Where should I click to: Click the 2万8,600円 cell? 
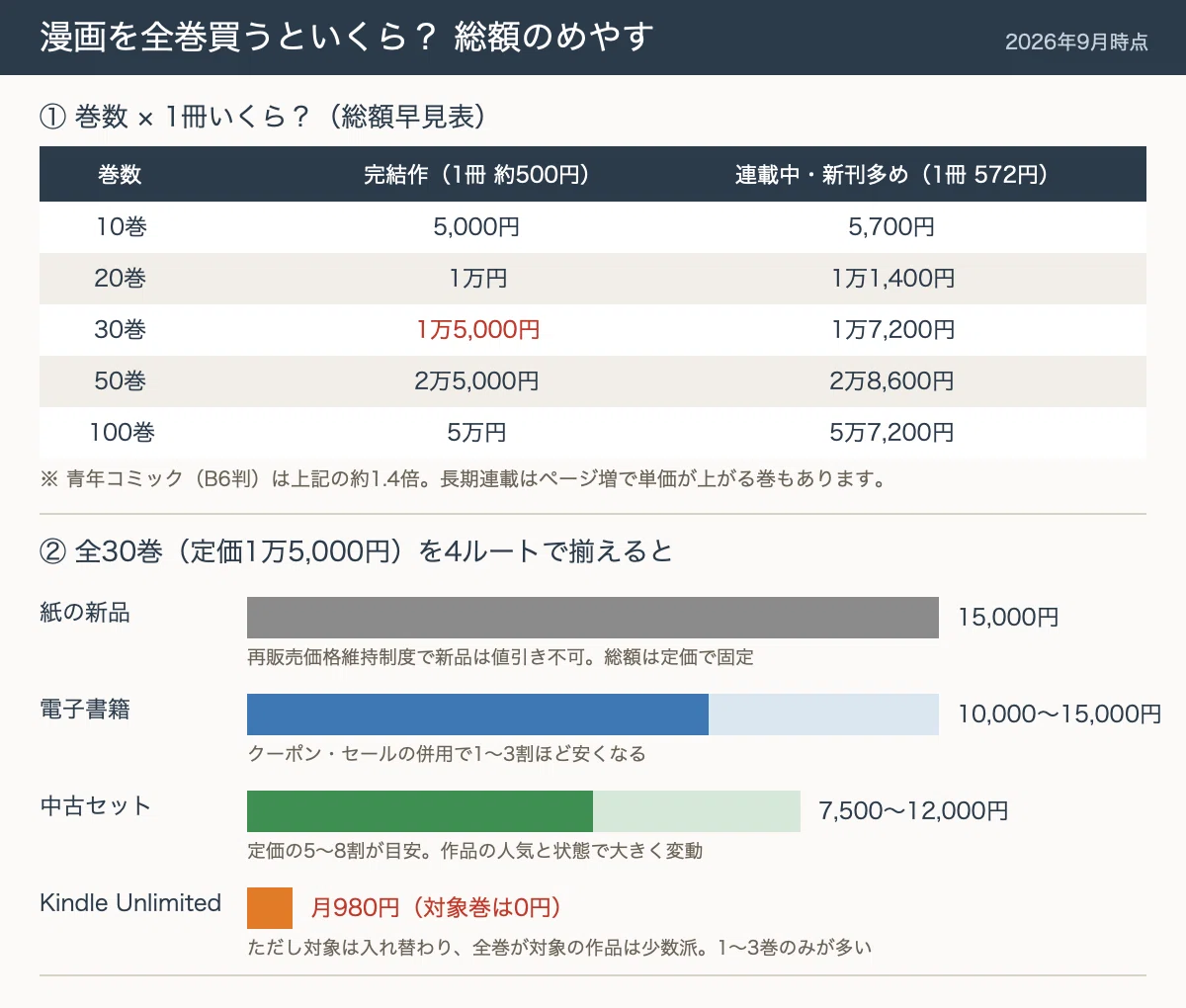891,381
